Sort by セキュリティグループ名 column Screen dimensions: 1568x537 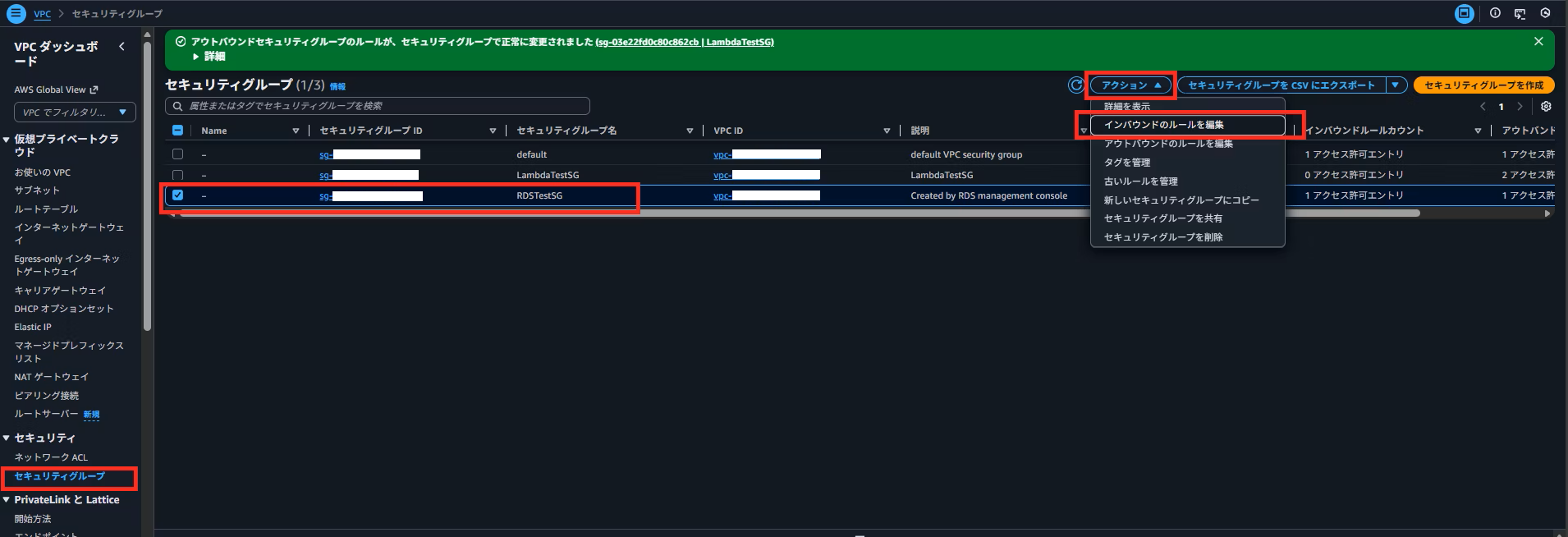690,131
